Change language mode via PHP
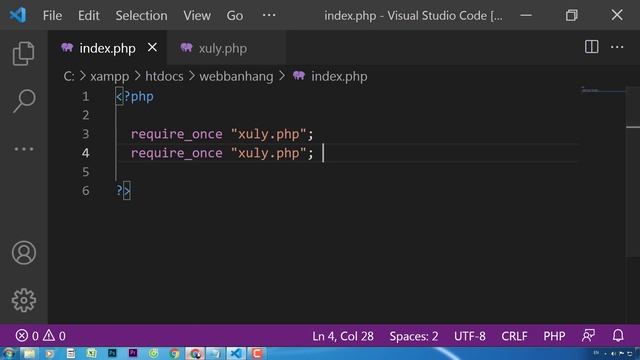This screenshot has width=640, height=360. pyautogui.click(x=554, y=336)
